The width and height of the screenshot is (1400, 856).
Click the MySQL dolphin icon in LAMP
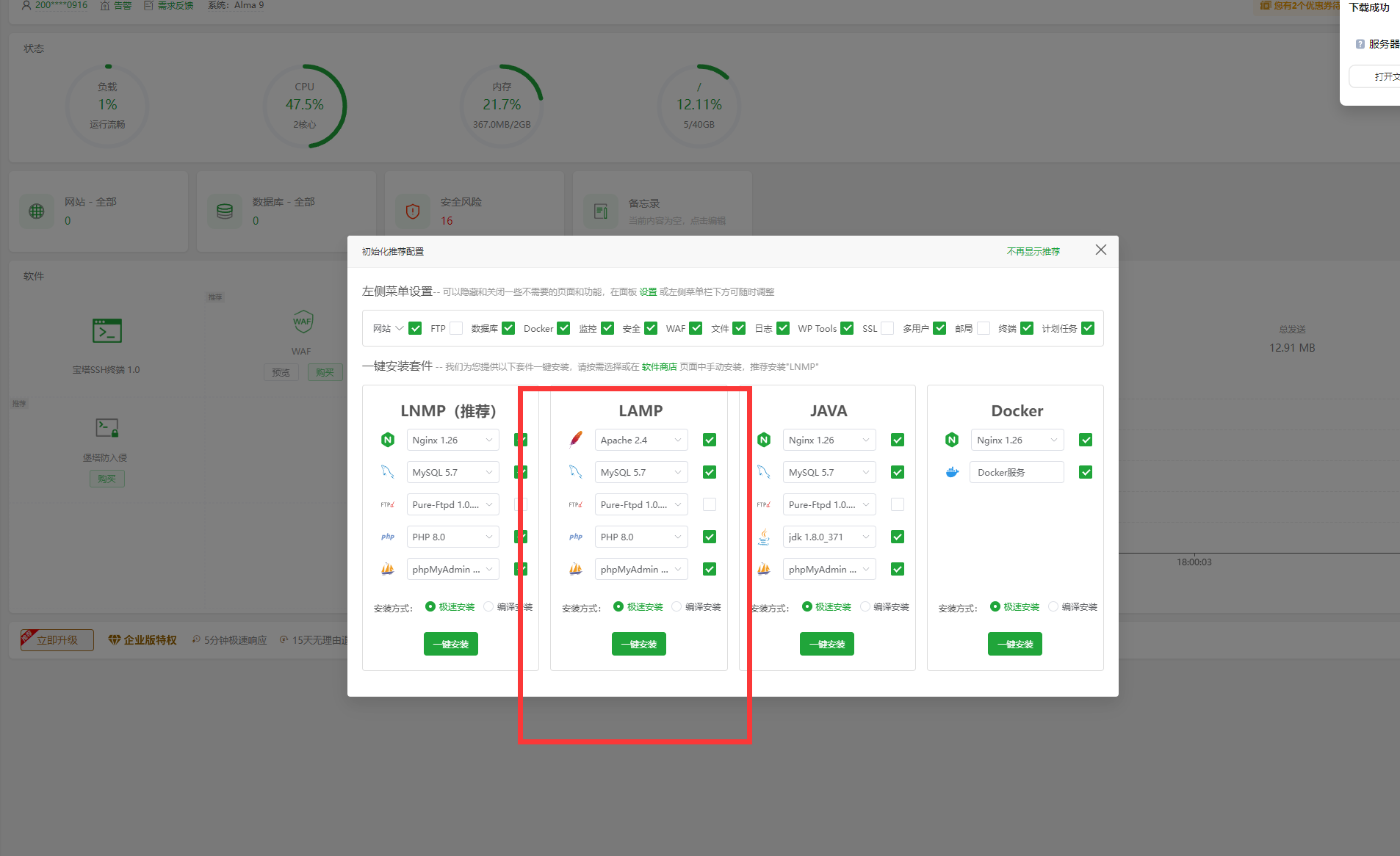(x=576, y=472)
